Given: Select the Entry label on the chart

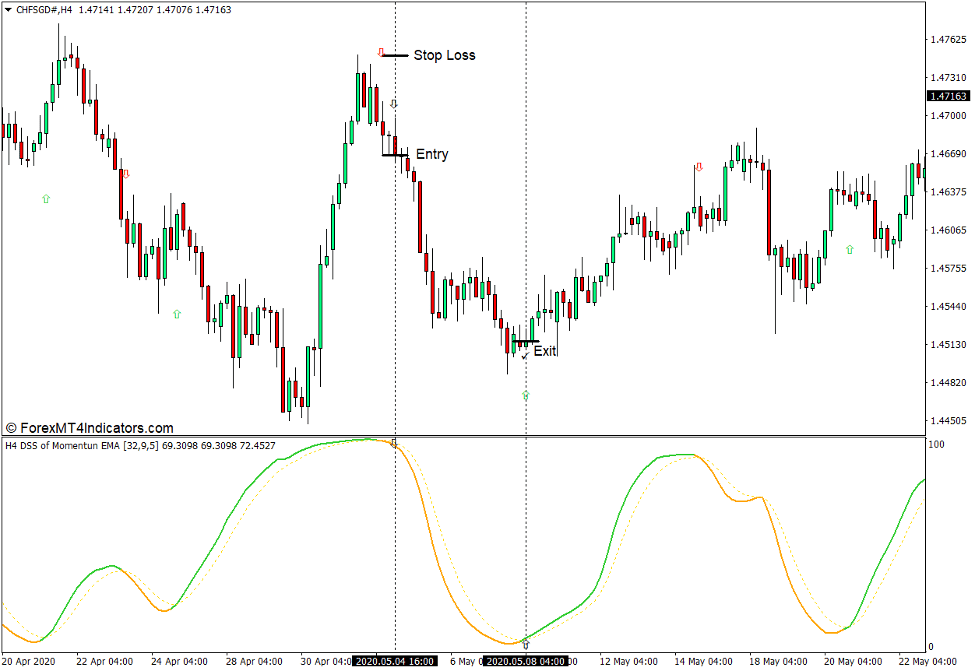Looking at the screenshot, I should click(430, 155).
